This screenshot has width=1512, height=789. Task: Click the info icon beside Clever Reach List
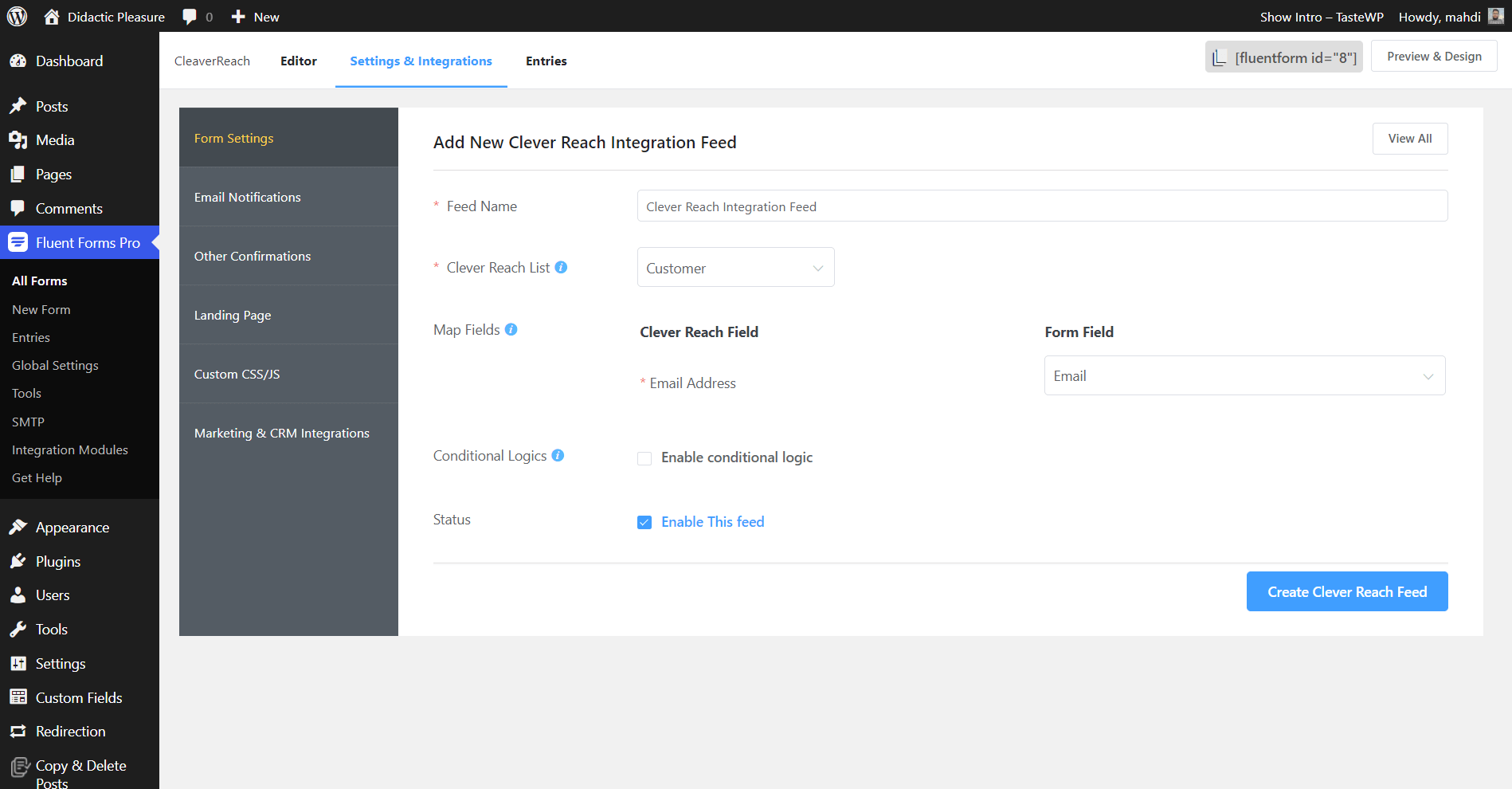point(561,268)
